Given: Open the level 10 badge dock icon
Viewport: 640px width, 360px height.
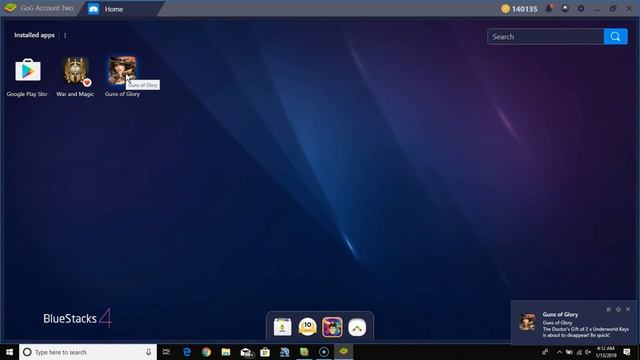Looking at the screenshot, I should (307, 327).
